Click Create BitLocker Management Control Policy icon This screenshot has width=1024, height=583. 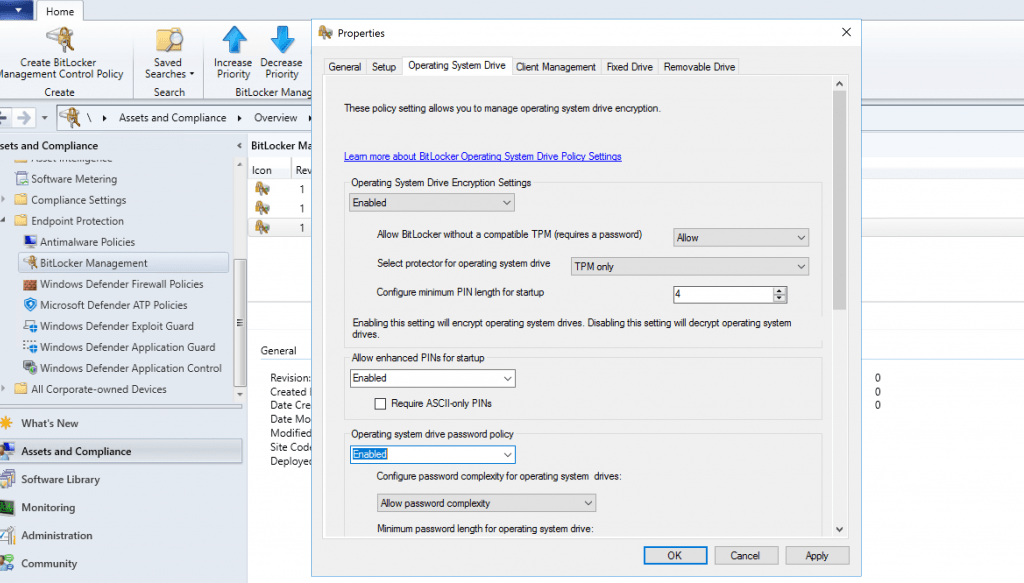point(60,39)
